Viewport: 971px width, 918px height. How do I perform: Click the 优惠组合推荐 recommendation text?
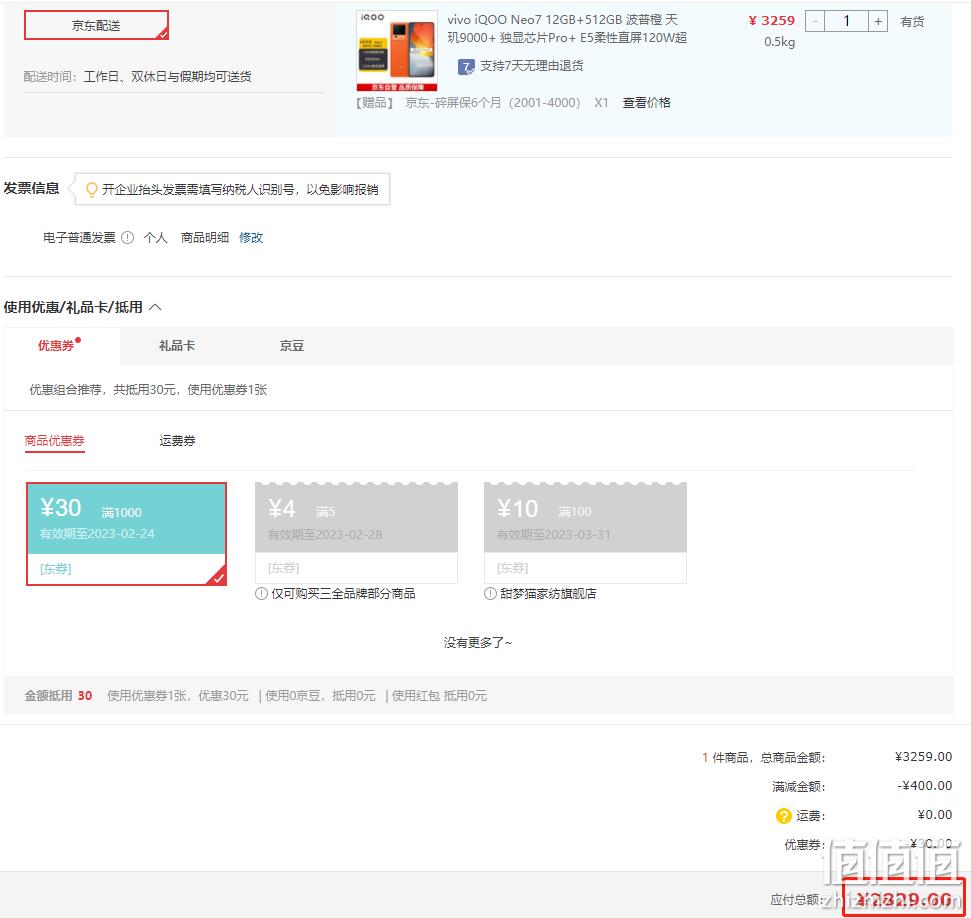pyautogui.click(x=148, y=390)
